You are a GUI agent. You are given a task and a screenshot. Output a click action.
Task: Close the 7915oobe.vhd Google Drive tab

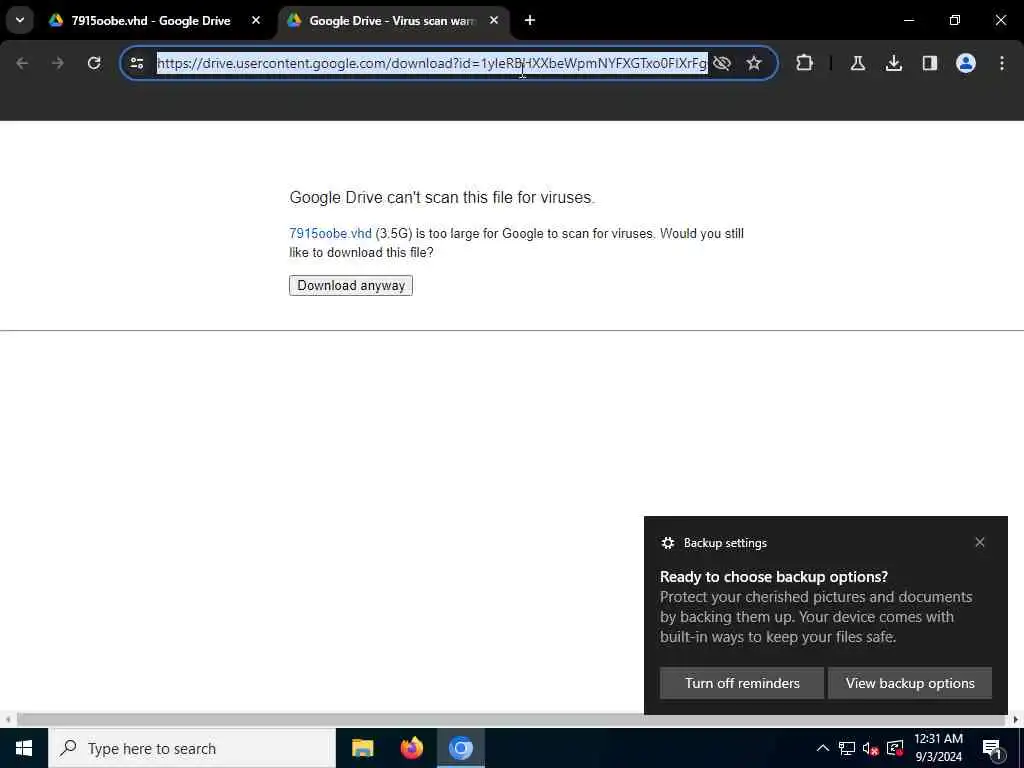click(256, 21)
